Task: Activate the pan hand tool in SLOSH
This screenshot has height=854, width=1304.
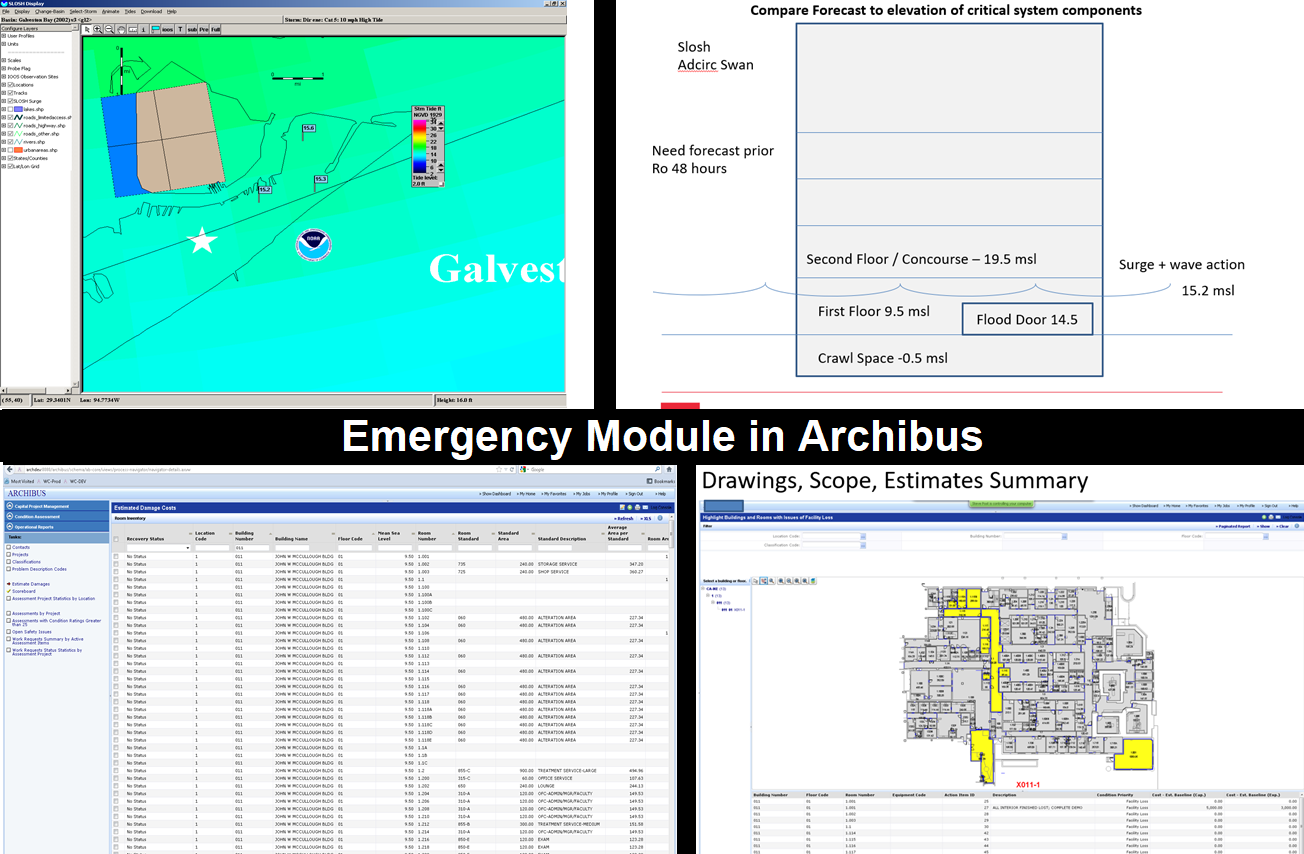Action: click(x=120, y=29)
